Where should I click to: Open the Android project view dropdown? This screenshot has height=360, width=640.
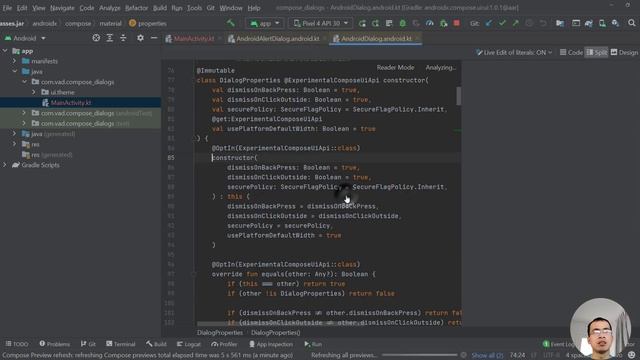point(25,38)
